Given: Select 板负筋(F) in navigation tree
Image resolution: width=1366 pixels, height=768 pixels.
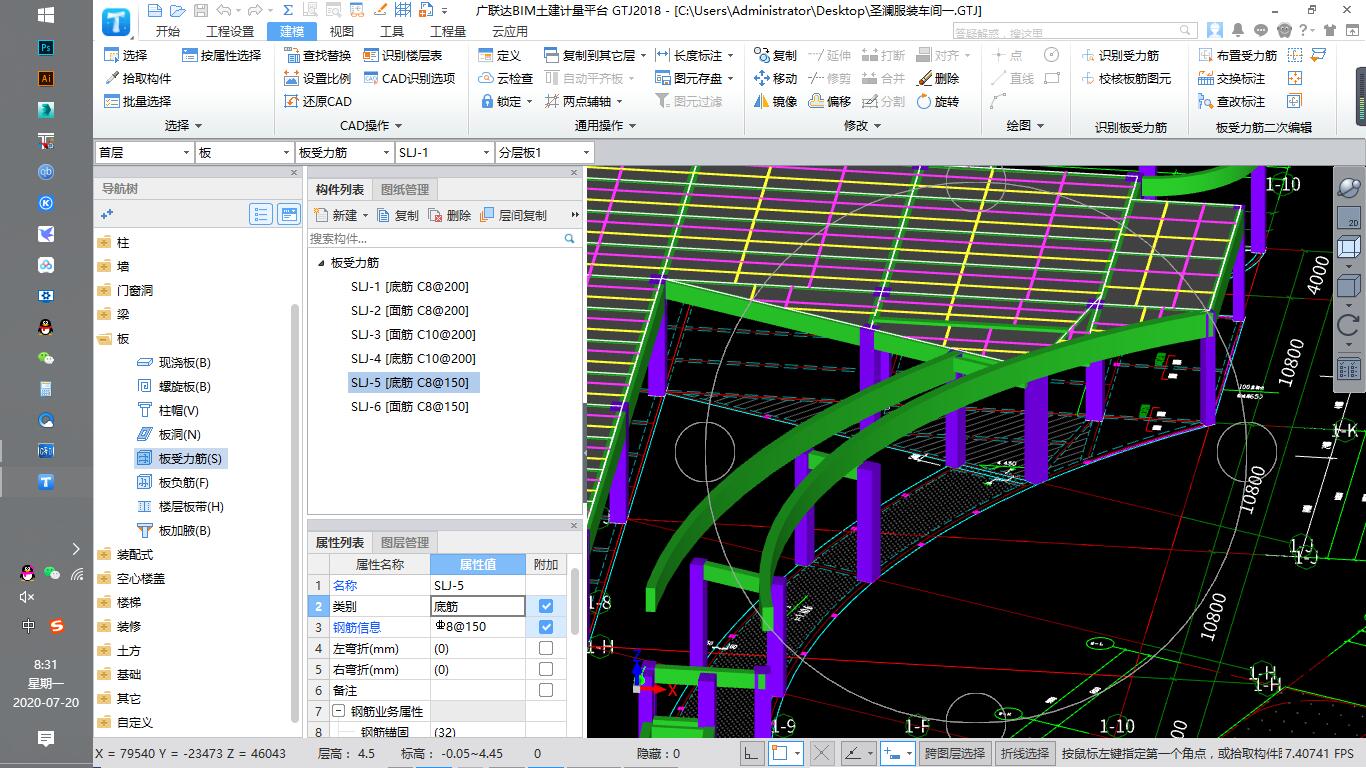Looking at the screenshot, I should pyautogui.click(x=184, y=482).
